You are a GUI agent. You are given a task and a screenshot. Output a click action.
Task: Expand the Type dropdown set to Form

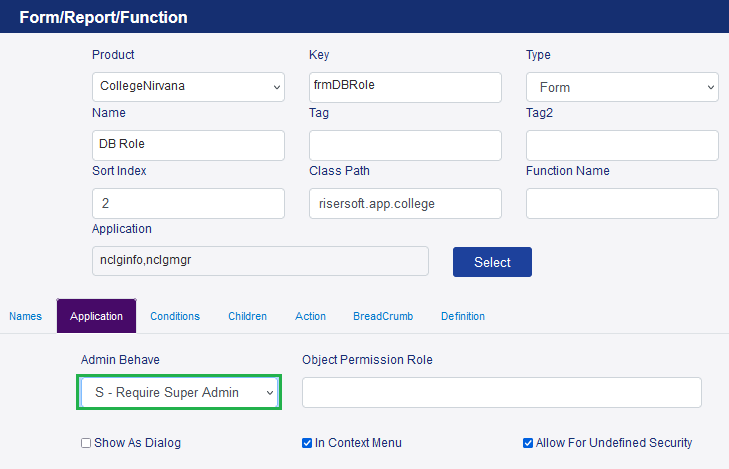(x=622, y=87)
